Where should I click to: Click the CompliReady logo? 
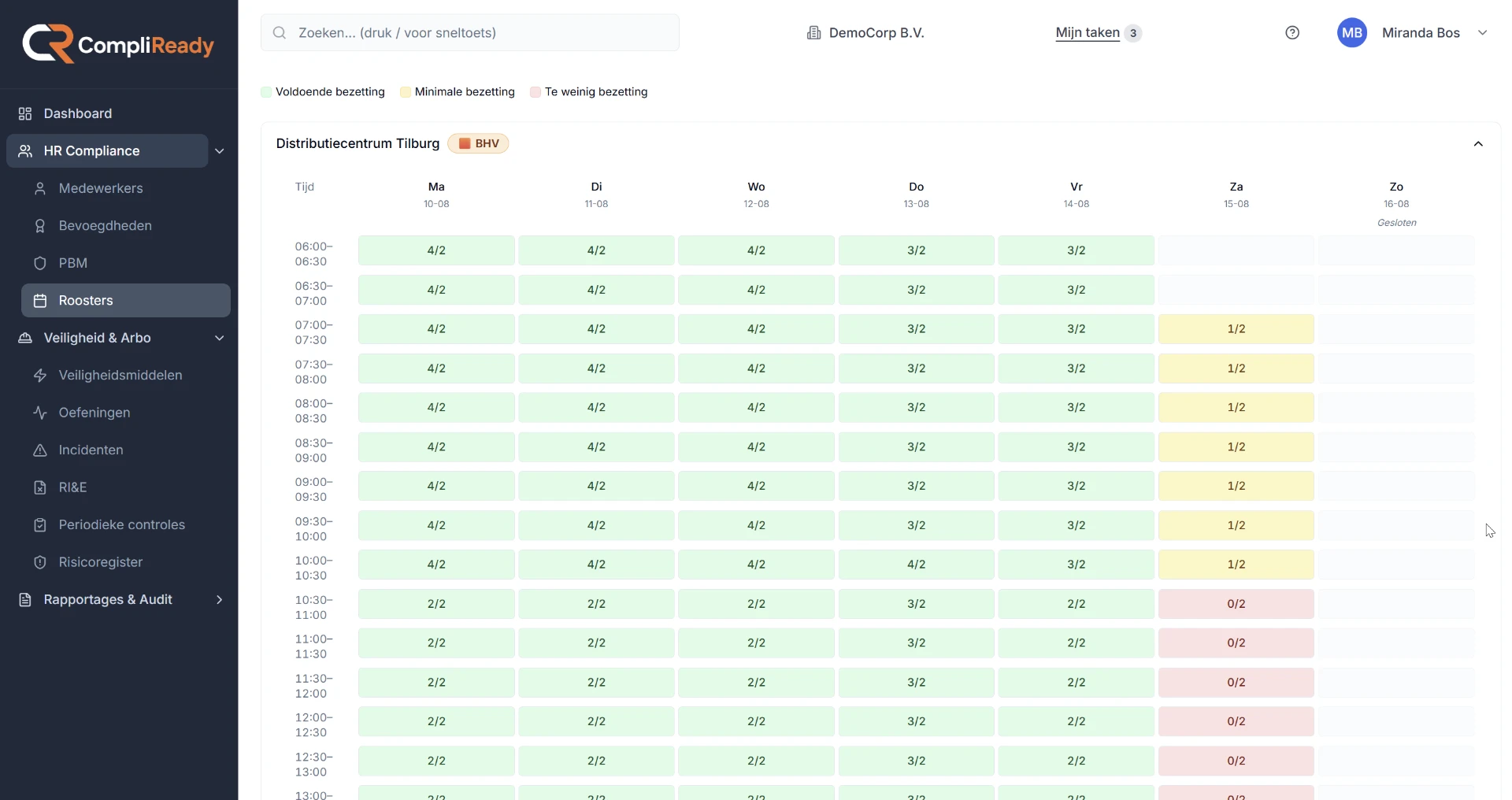[x=118, y=44]
